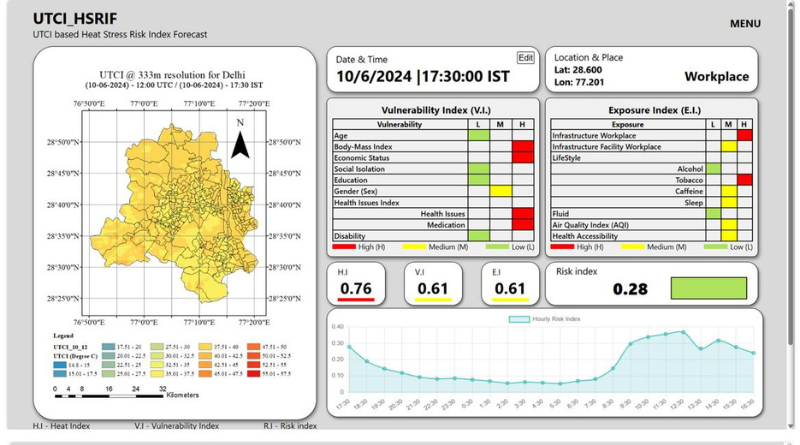Click the Workplace location label

point(716,77)
